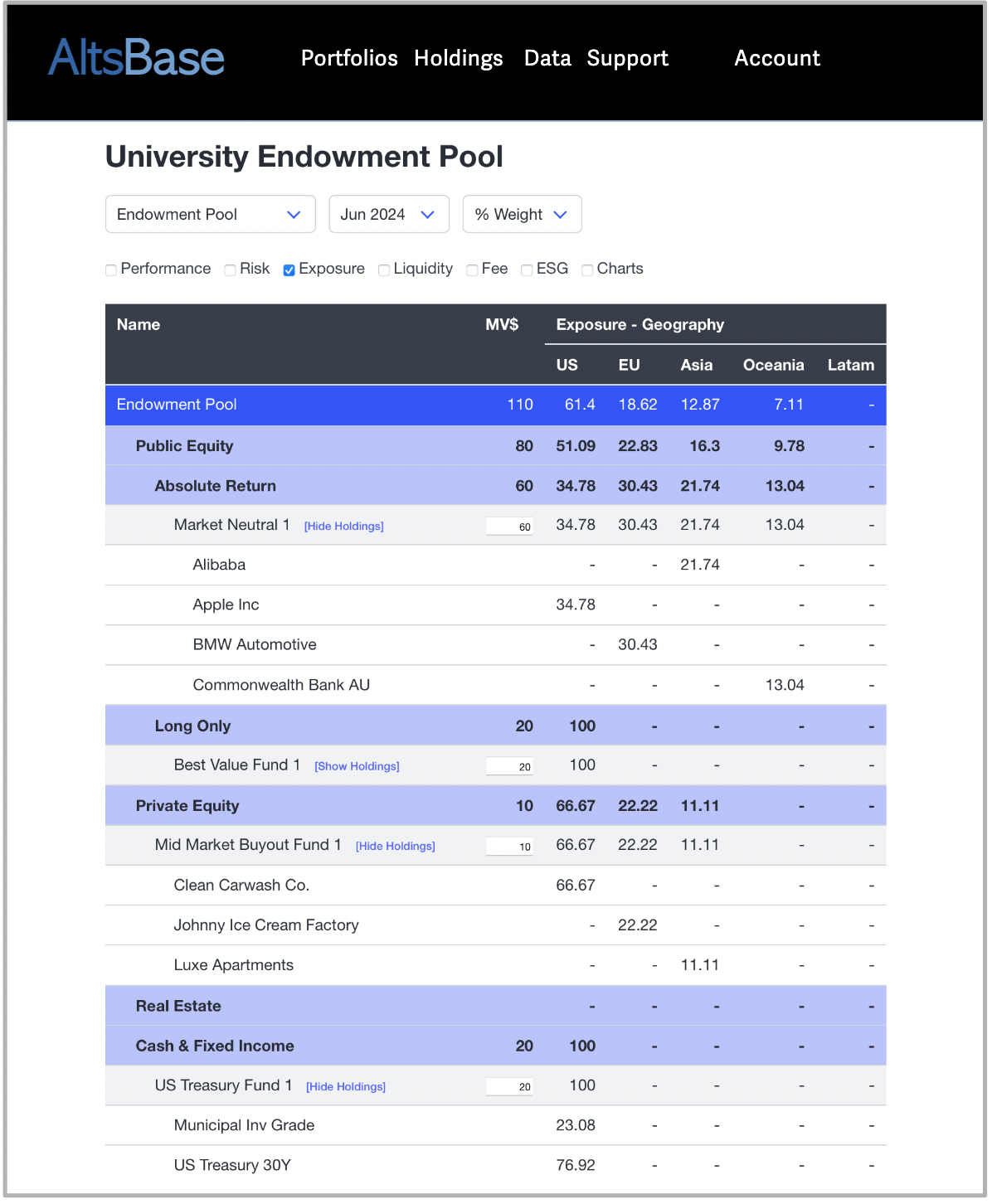
Task: Enable the Liquidity checkbox
Action: click(x=384, y=270)
